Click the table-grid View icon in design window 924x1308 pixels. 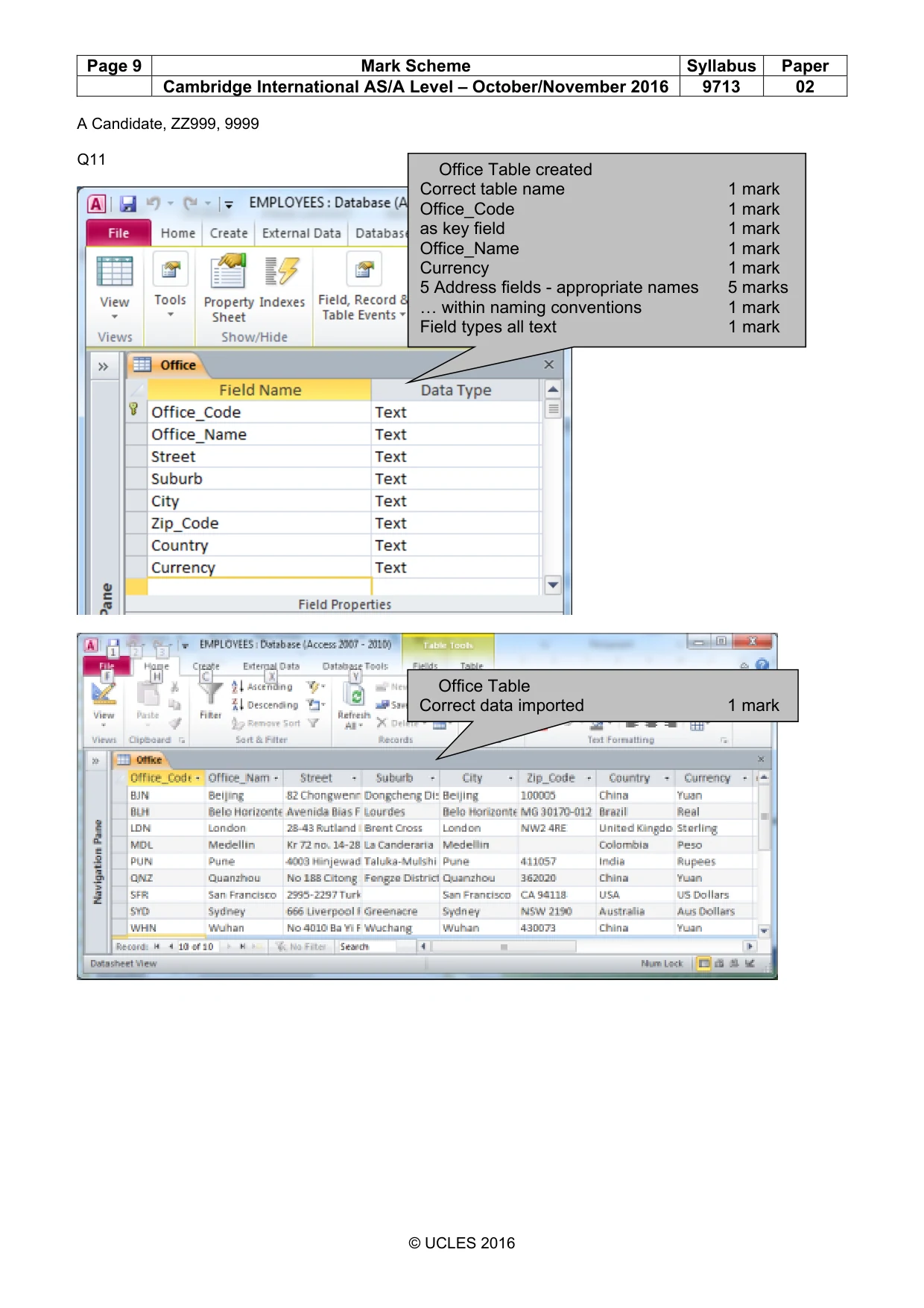pos(115,271)
